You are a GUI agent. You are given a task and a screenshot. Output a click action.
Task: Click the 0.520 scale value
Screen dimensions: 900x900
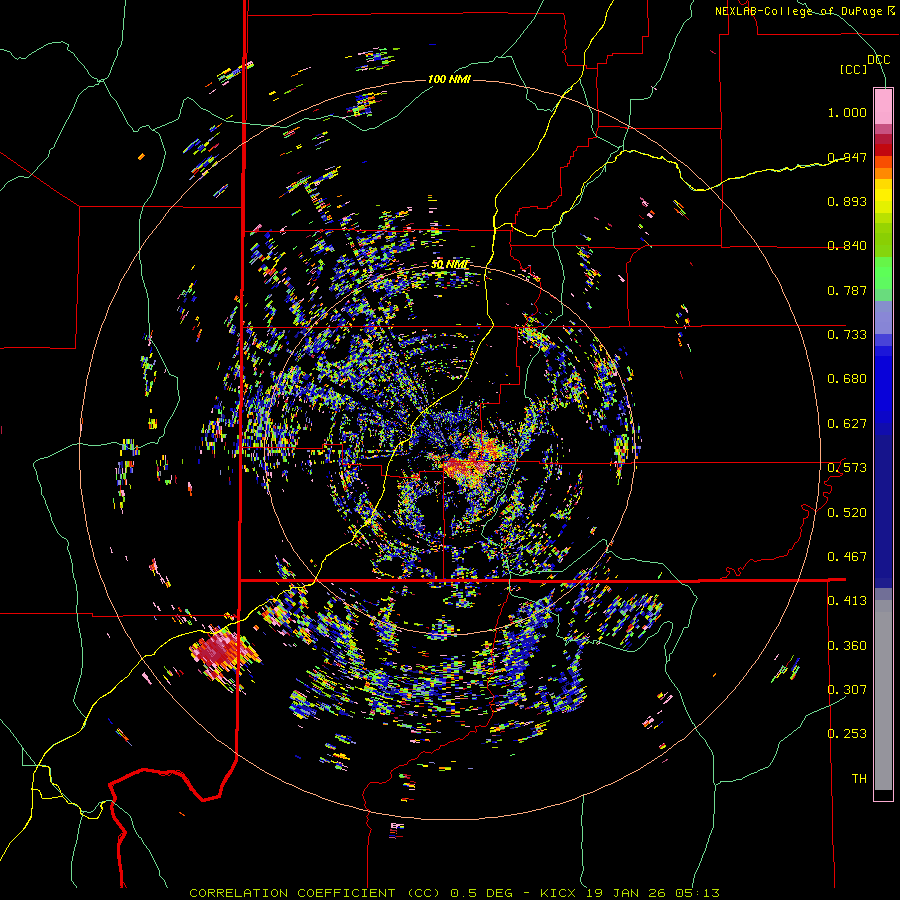point(847,513)
